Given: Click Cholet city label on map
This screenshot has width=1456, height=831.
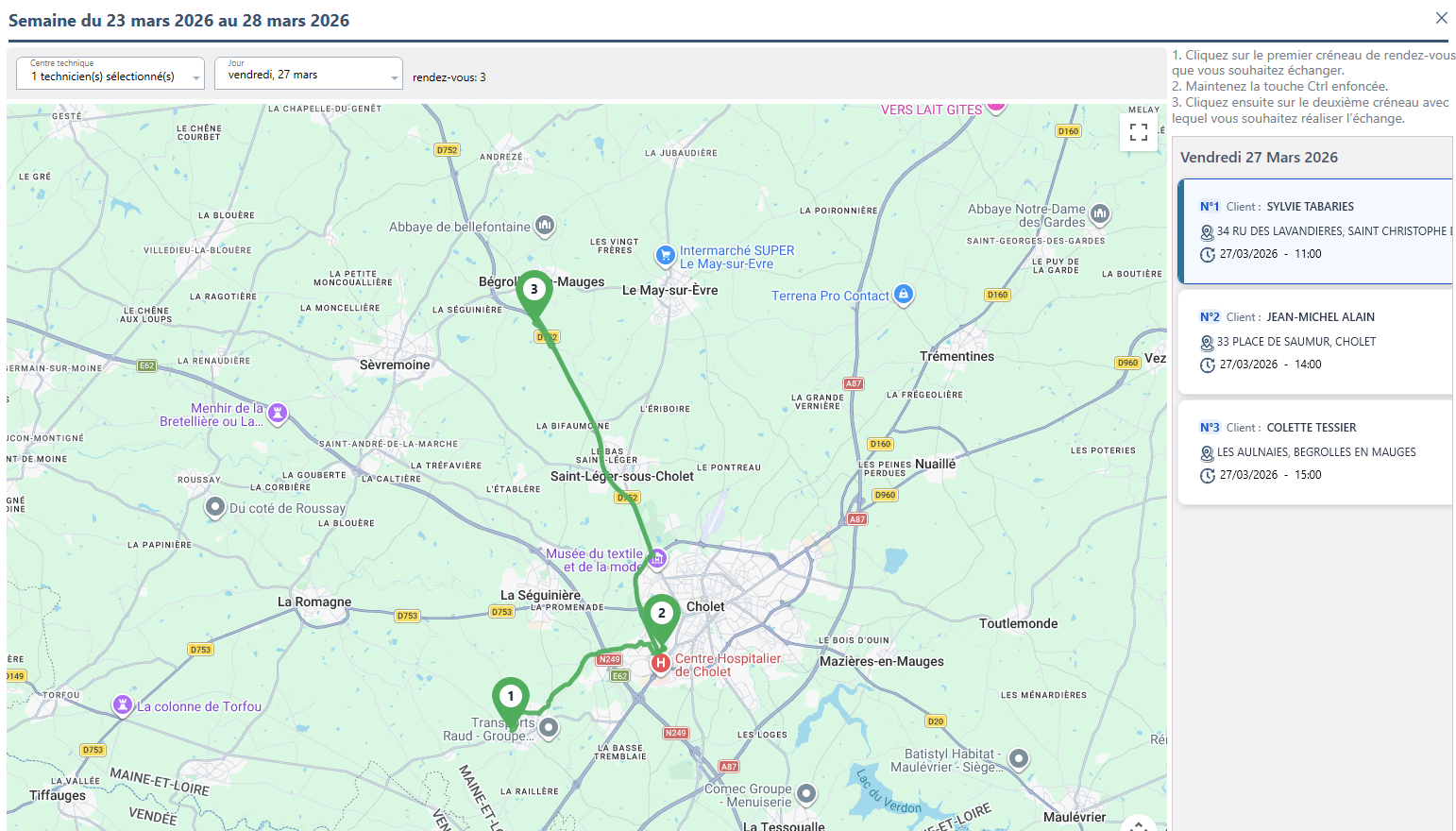Looking at the screenshot, I should click(x=705, y=606).
